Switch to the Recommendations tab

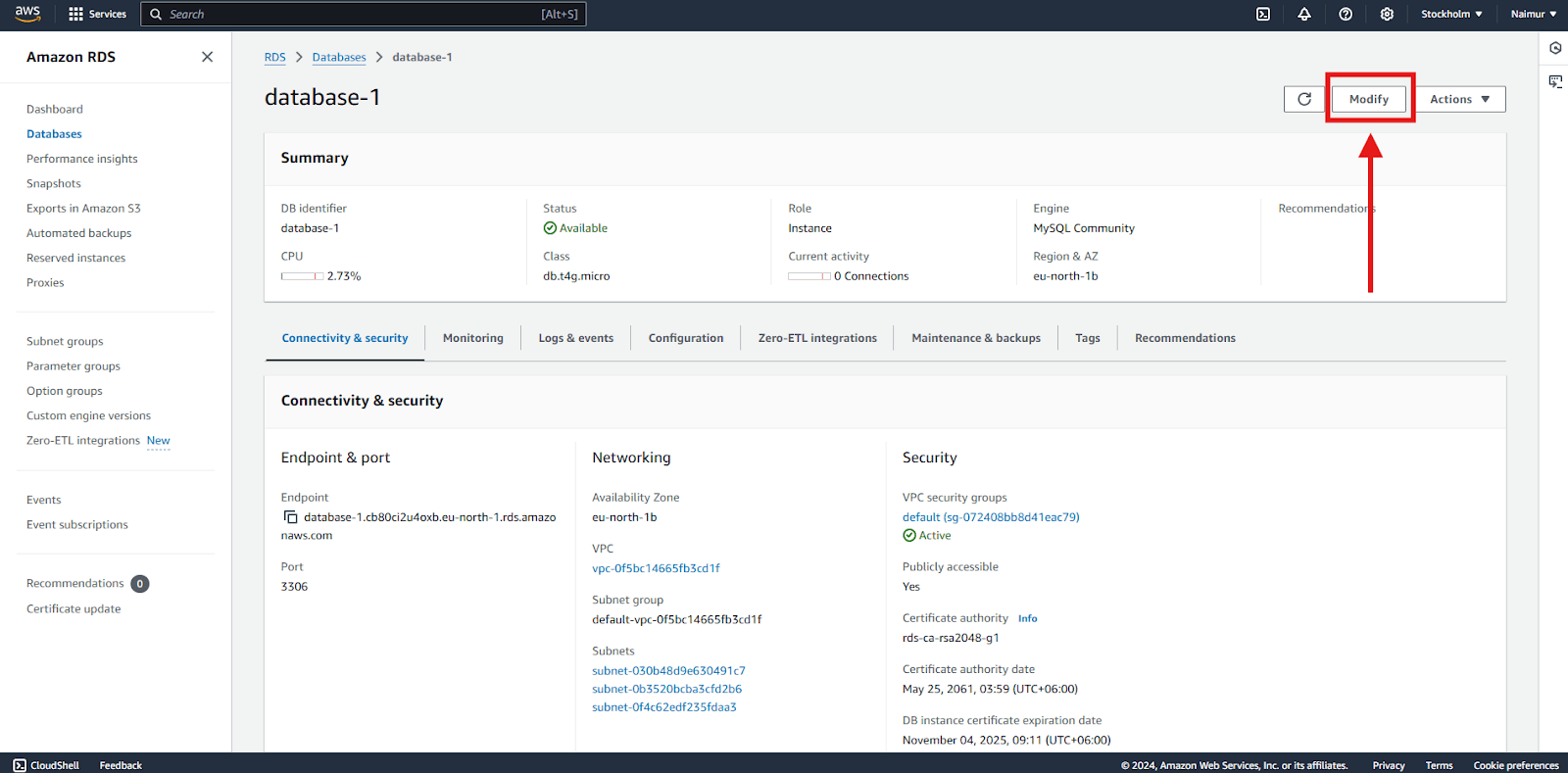pyautogui.click(x=1185, y=338)
